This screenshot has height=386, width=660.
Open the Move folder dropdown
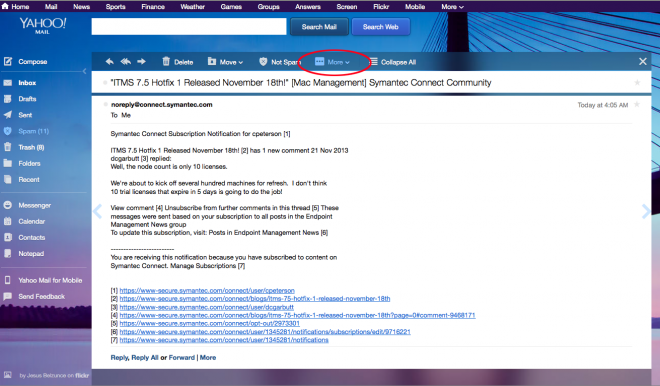click(225, 62)
